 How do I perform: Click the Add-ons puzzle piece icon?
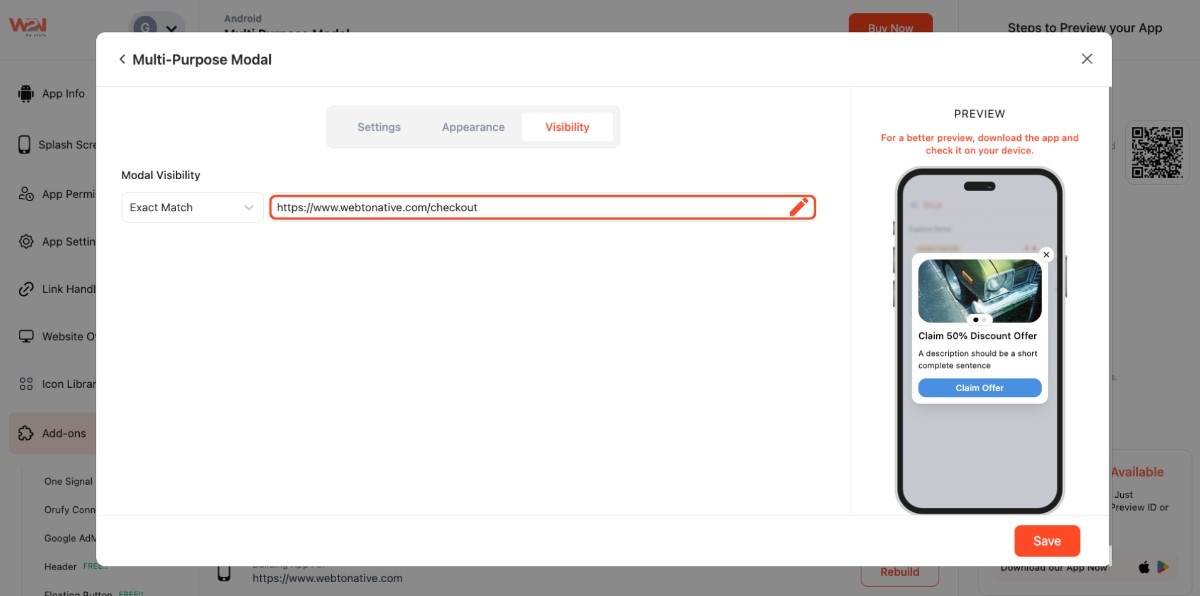tap(25, 434)
